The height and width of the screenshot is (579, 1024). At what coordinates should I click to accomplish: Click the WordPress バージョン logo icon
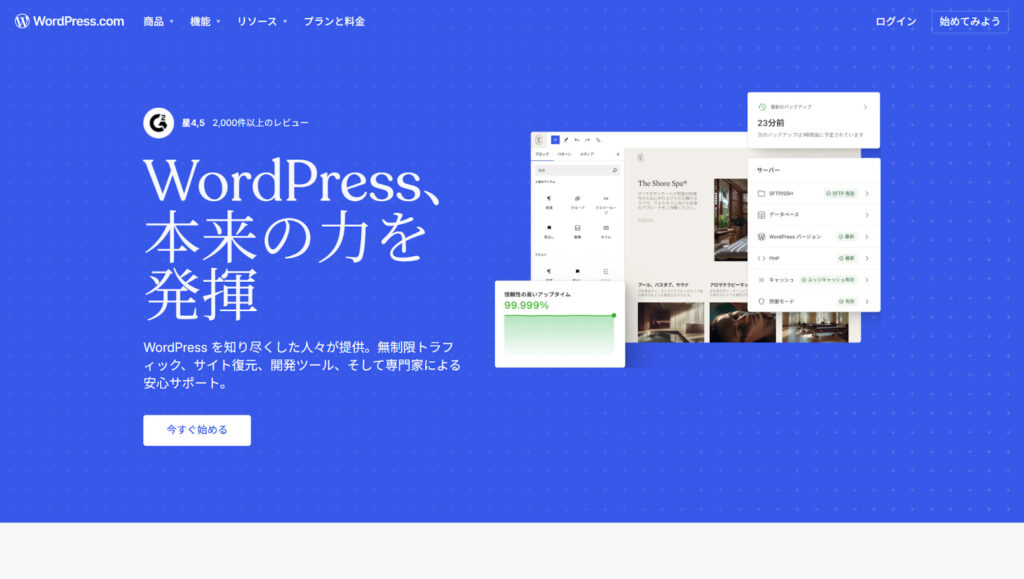pyautogui.click(x=761, y=237)
